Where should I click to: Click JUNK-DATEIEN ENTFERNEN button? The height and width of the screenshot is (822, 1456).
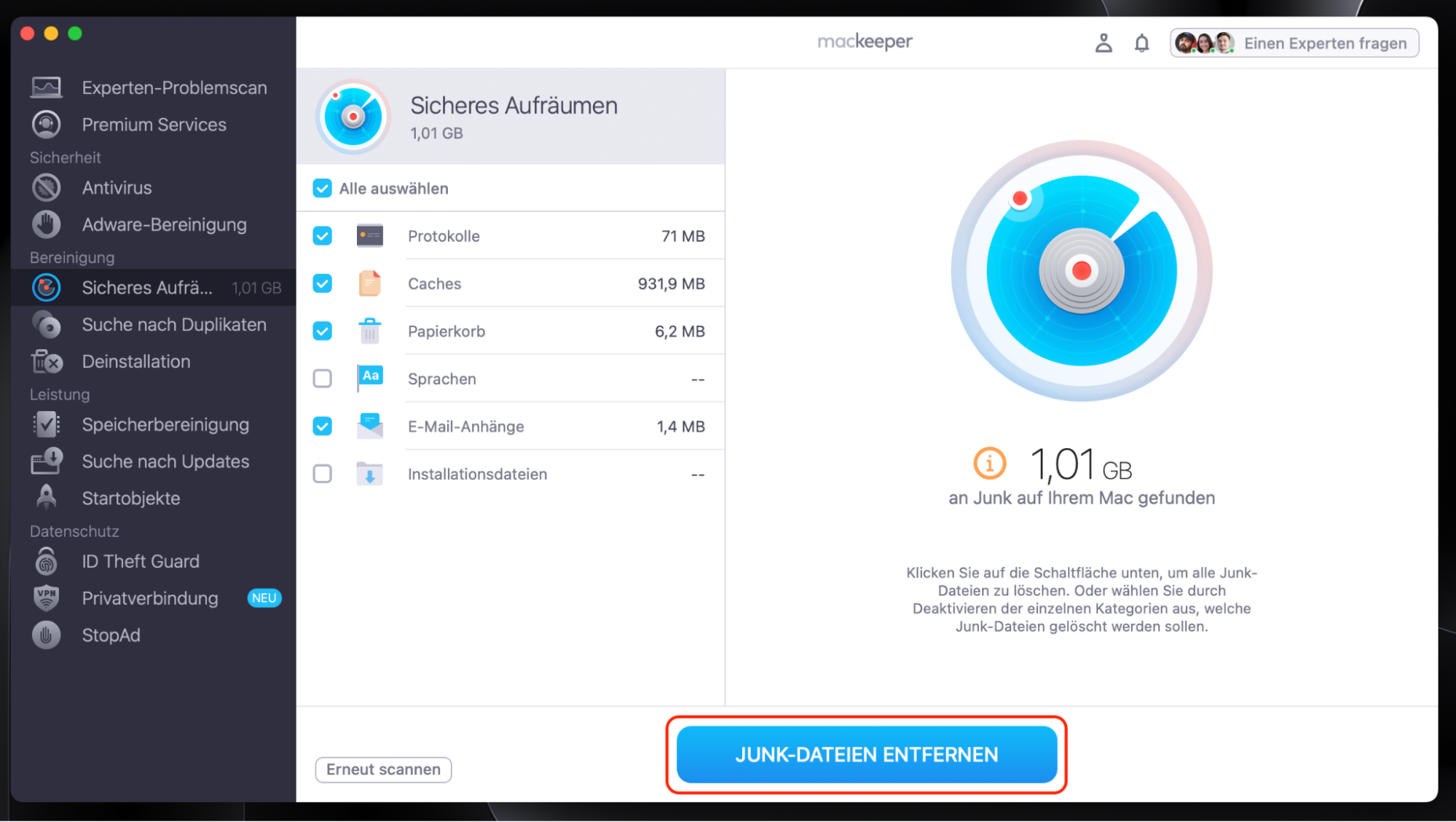click(x=866, y=754)
